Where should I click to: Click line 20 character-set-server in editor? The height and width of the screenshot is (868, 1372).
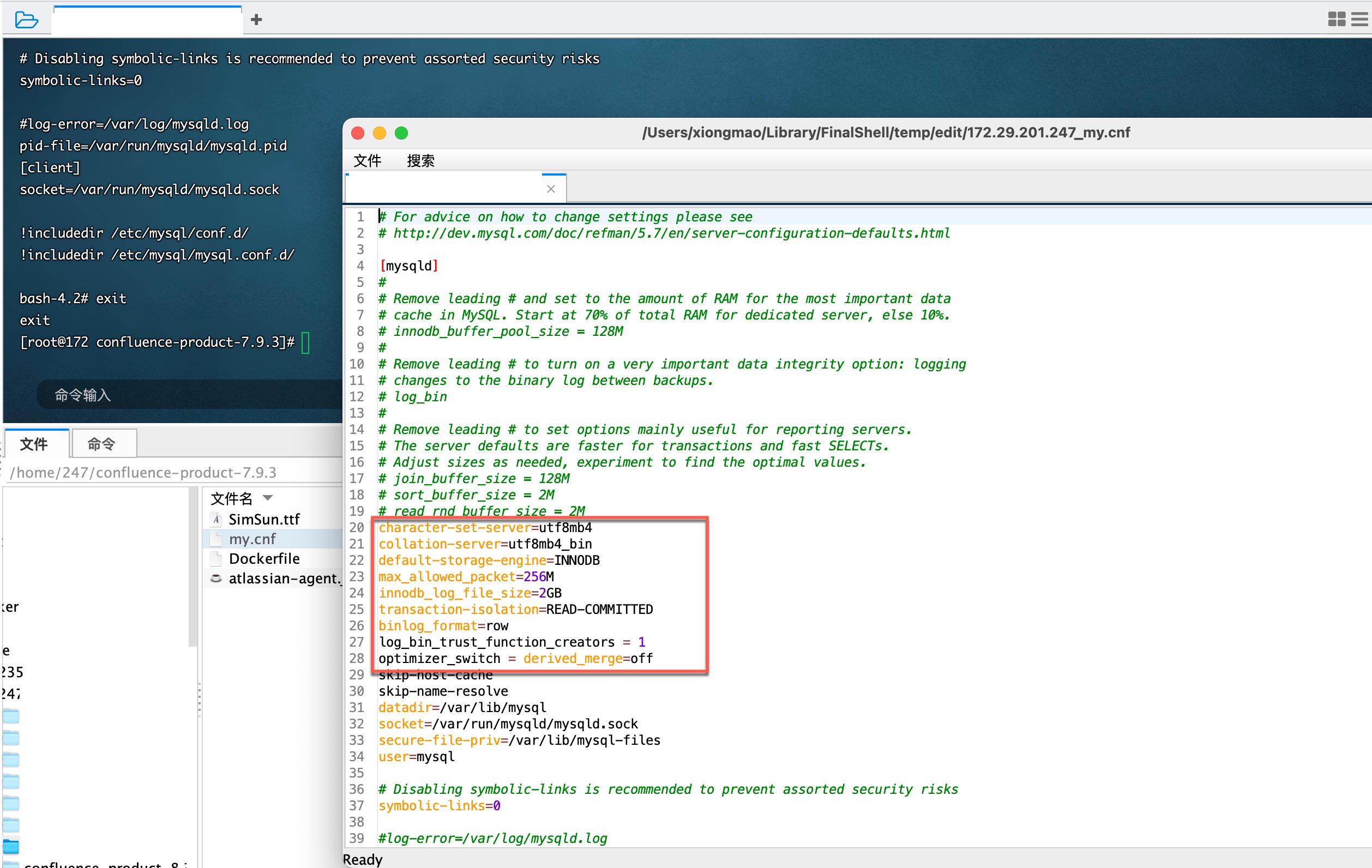[456, 527]
